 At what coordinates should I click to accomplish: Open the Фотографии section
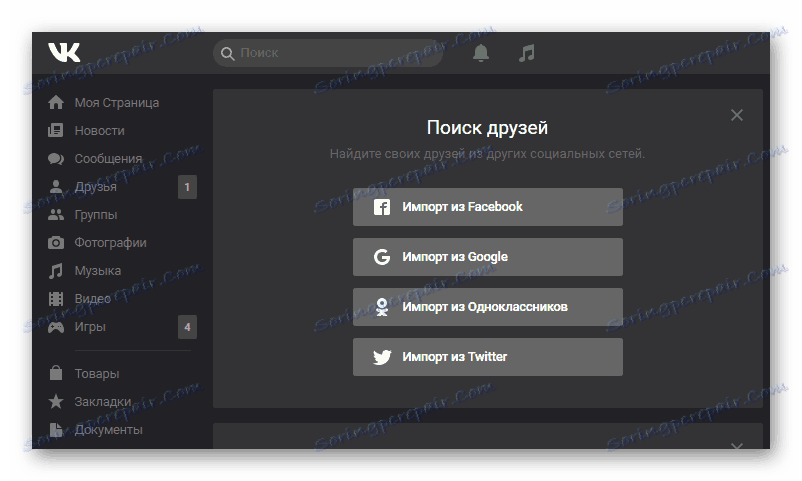pos(110,243)
